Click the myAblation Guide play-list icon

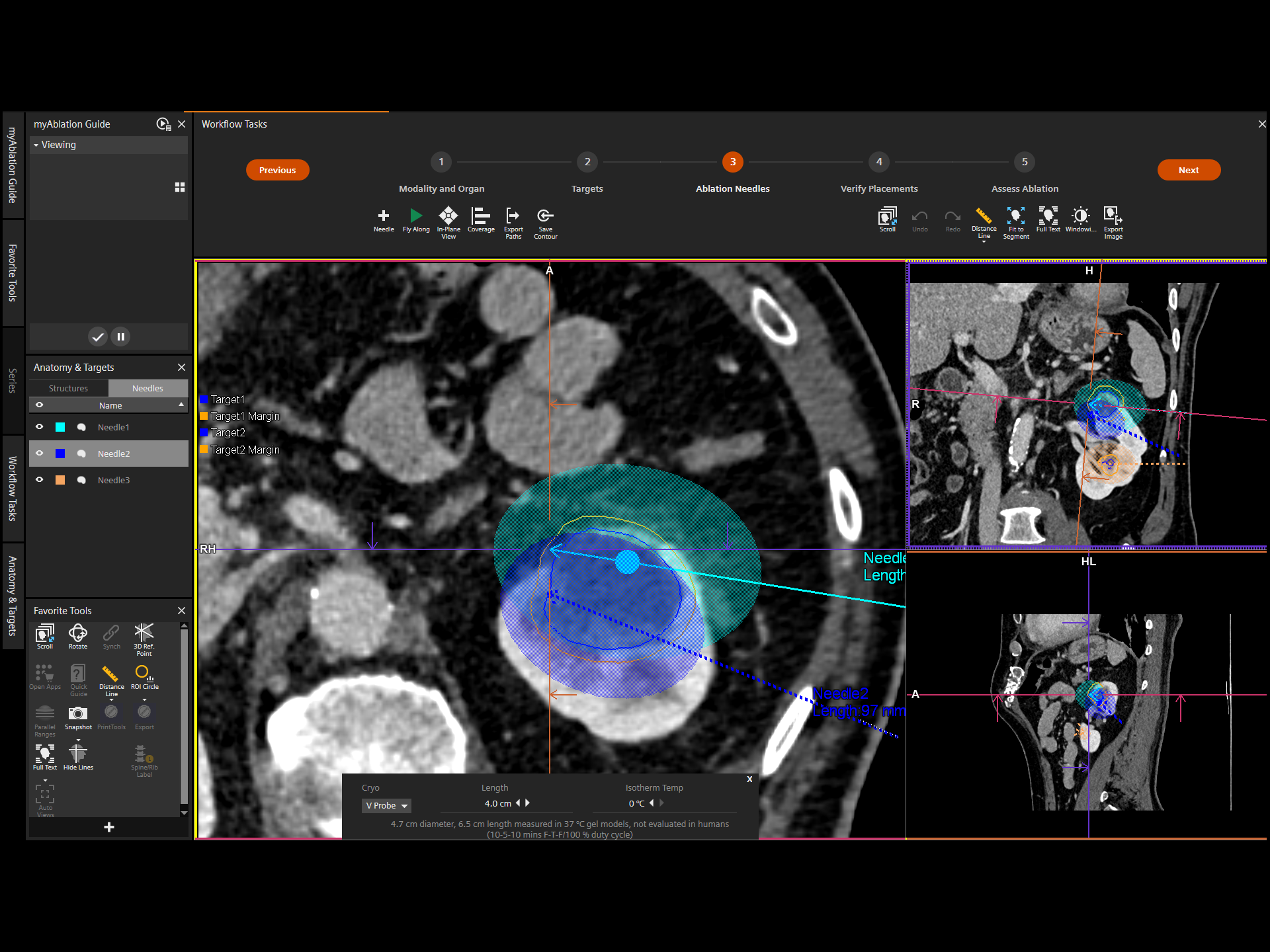click(163, 124)
